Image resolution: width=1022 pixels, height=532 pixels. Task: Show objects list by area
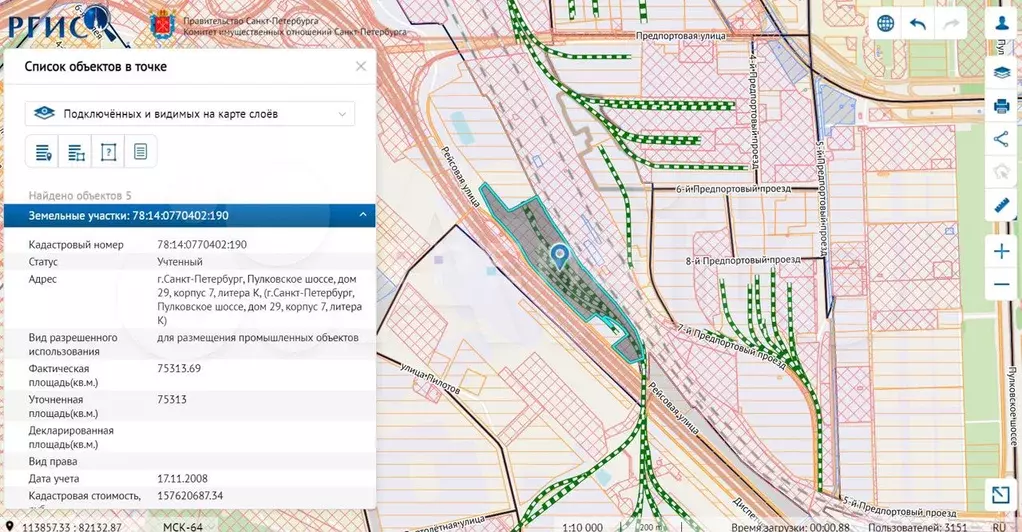[76, 153]
